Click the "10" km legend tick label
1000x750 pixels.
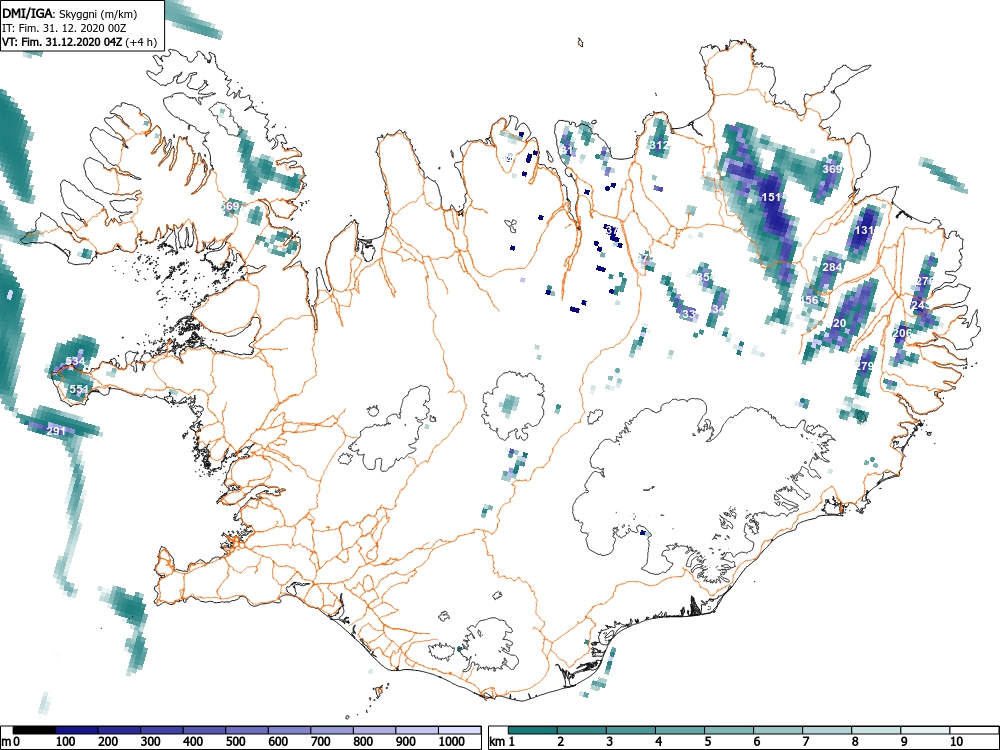[x=956, y=742]
